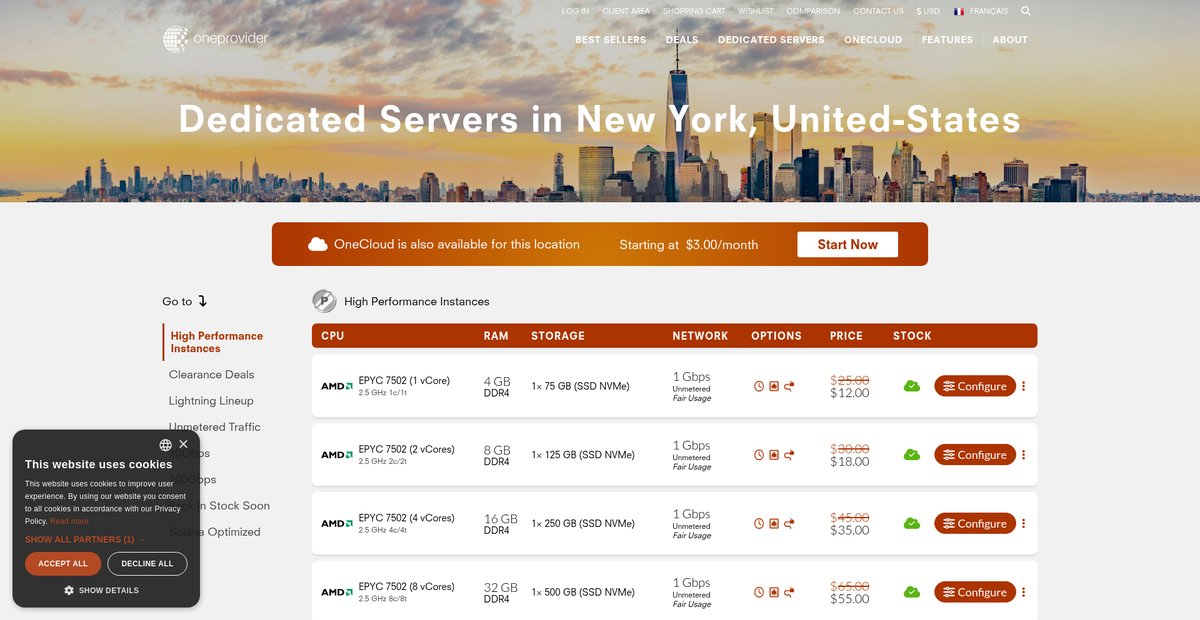
Task: Click the PRICE column header
Action: coord(846,336)
